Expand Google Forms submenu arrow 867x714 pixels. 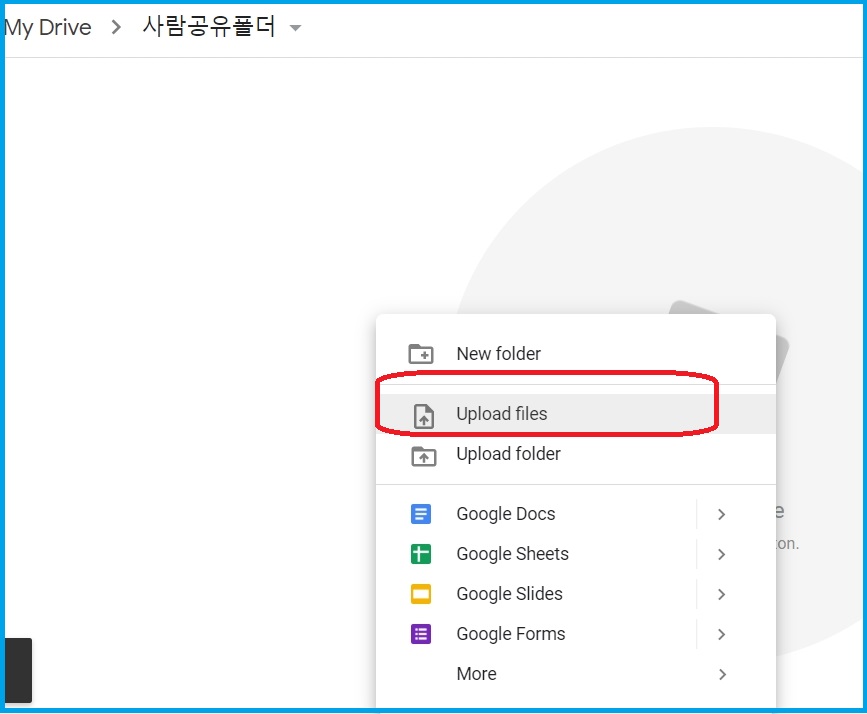721,634
